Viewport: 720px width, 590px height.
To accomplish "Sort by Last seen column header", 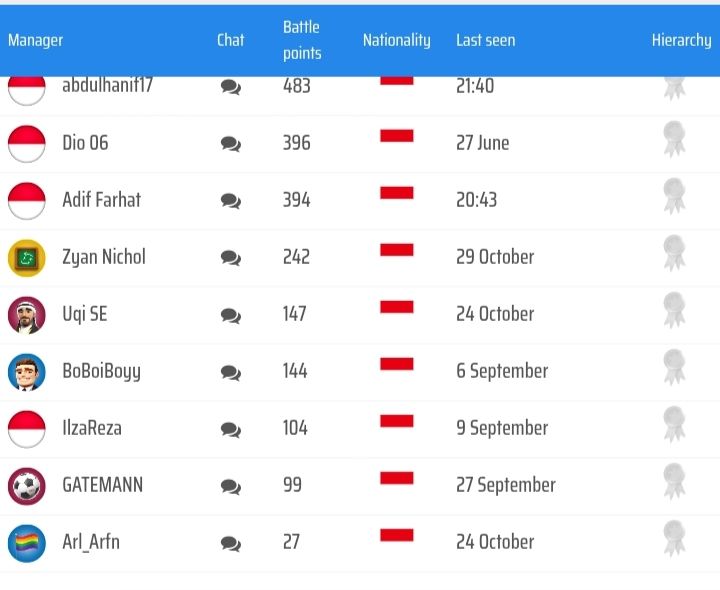I will click(486, 40).
